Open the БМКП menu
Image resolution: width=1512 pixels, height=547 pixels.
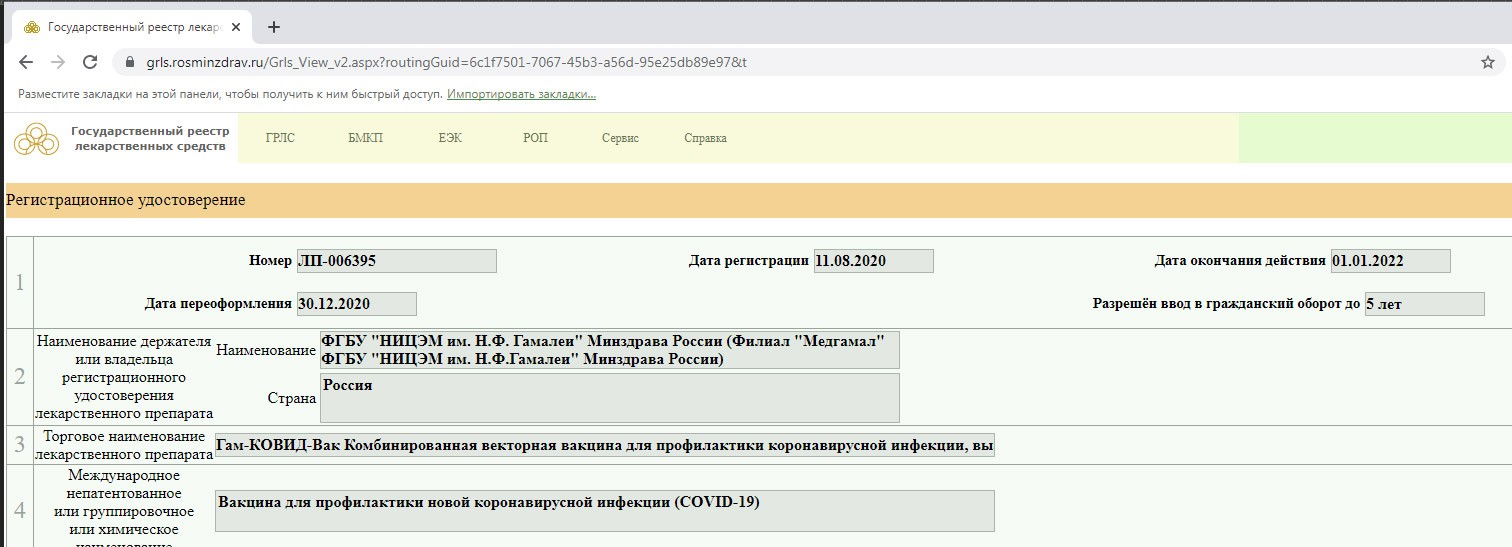pos(365,138)
